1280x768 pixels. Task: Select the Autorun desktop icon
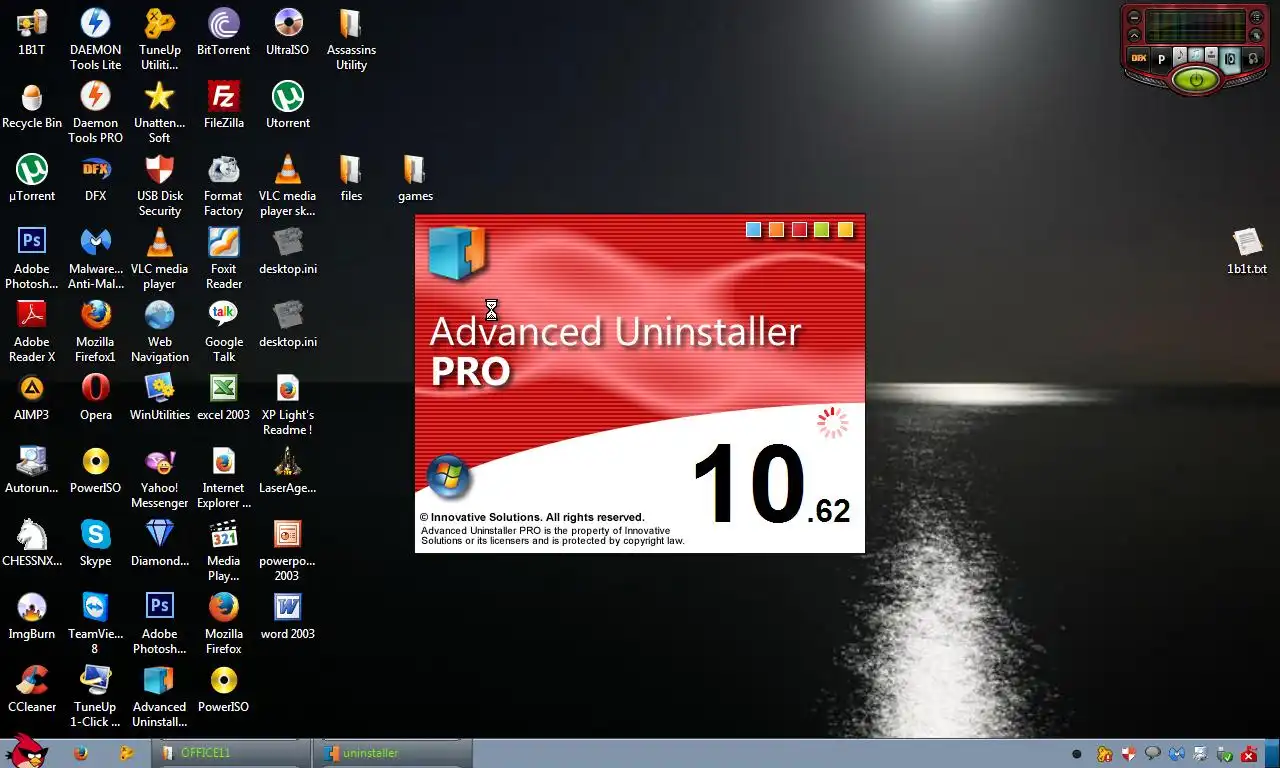(32, 470)
